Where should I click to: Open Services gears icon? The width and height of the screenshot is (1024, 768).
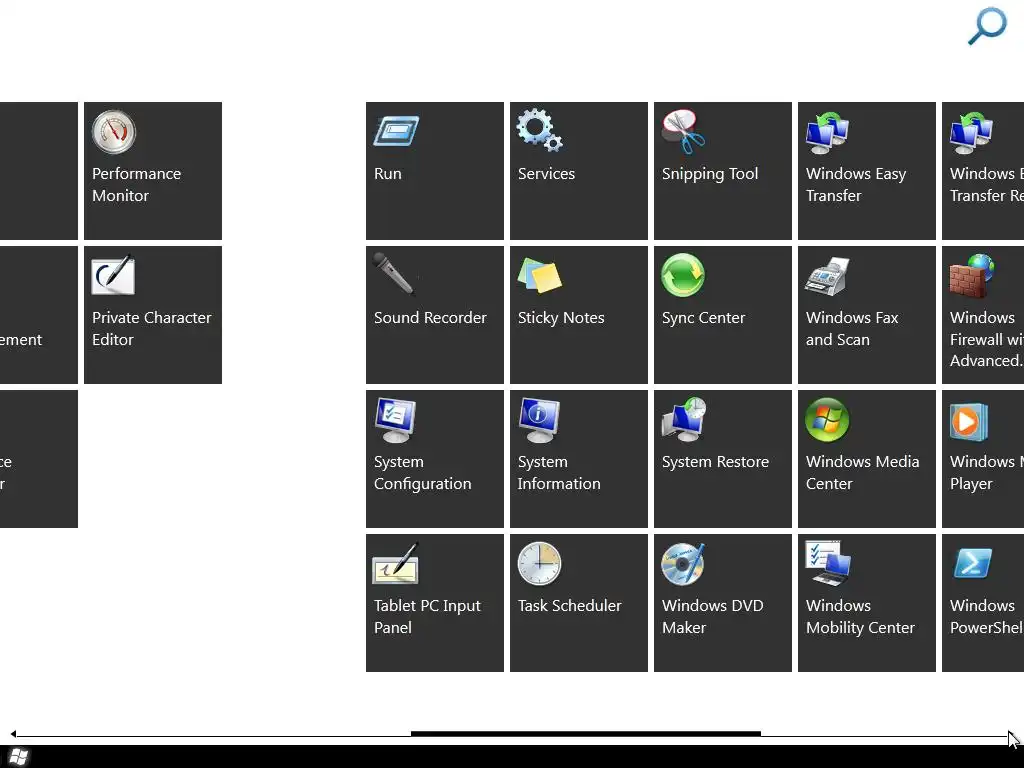(x=539, y=131)
